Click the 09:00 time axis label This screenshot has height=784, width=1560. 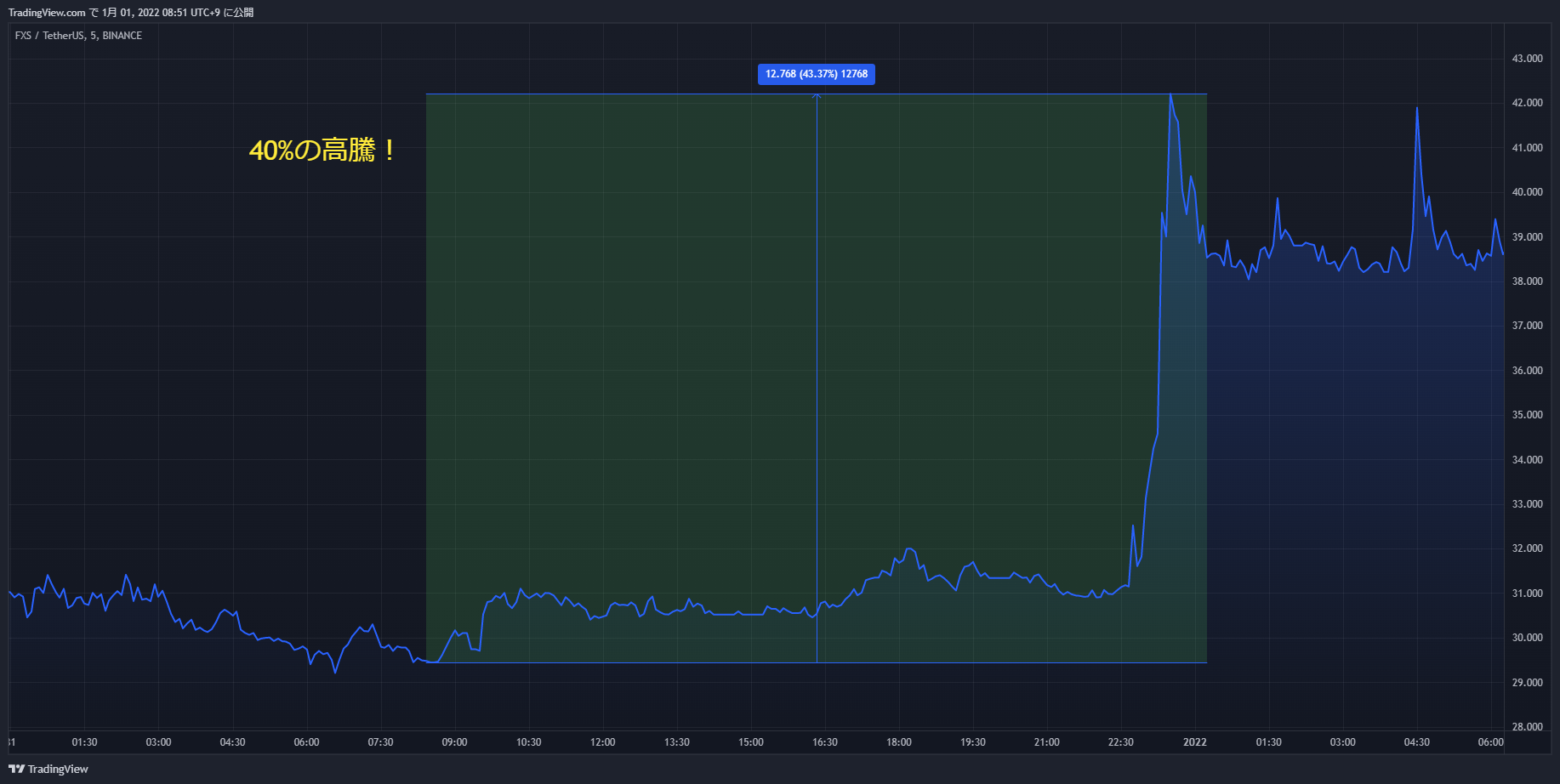point(454,742)
